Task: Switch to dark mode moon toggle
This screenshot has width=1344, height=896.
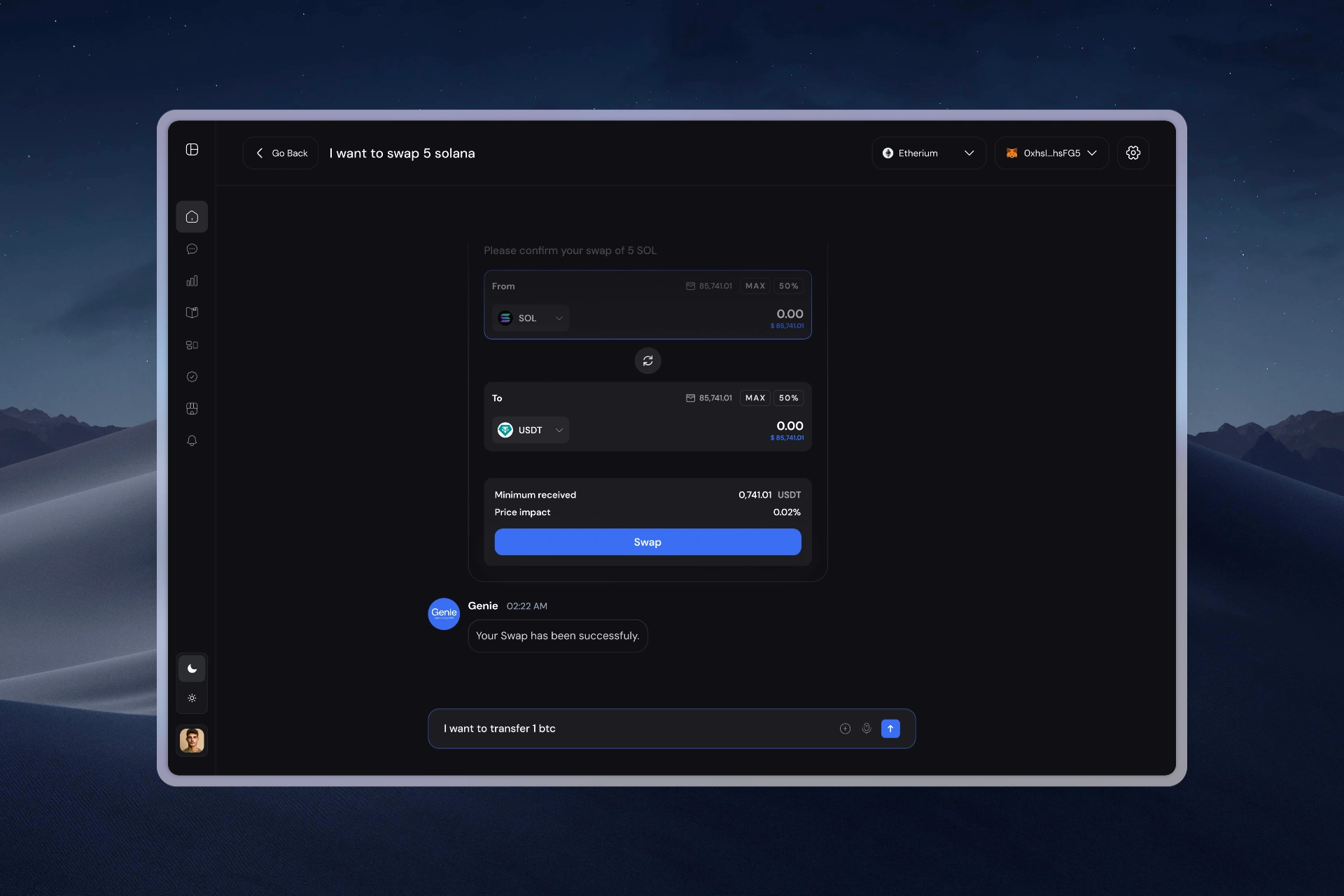Action: [192, 668]
